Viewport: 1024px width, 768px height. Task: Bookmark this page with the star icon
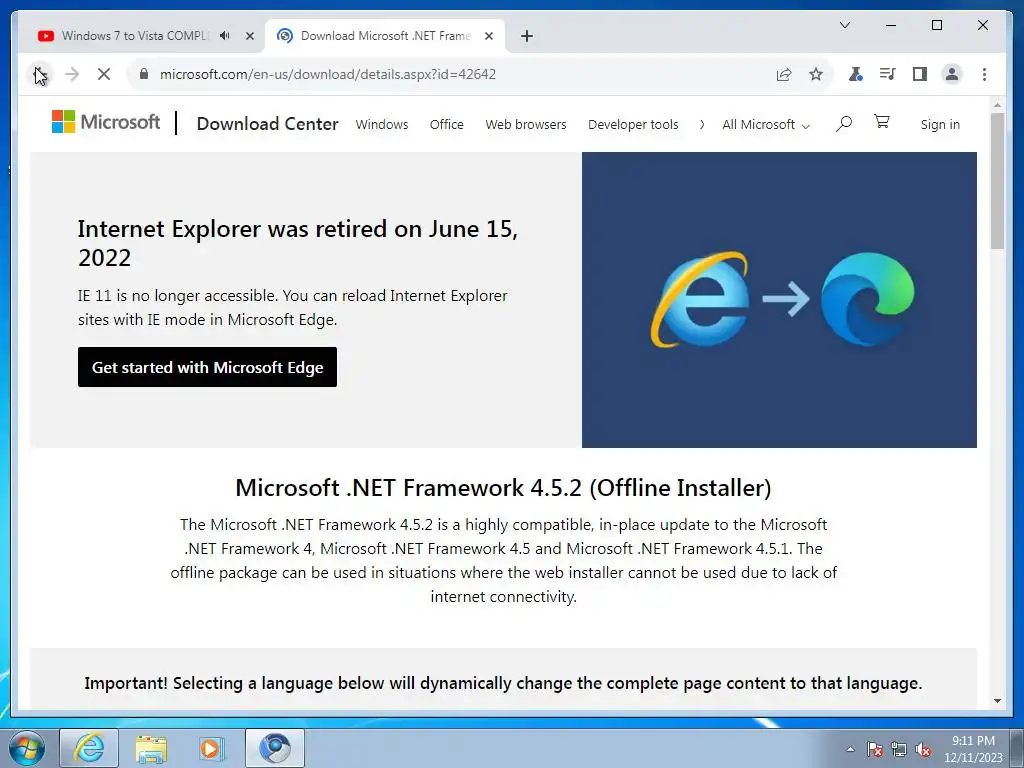pyautogui.click(x=816, y=74)
